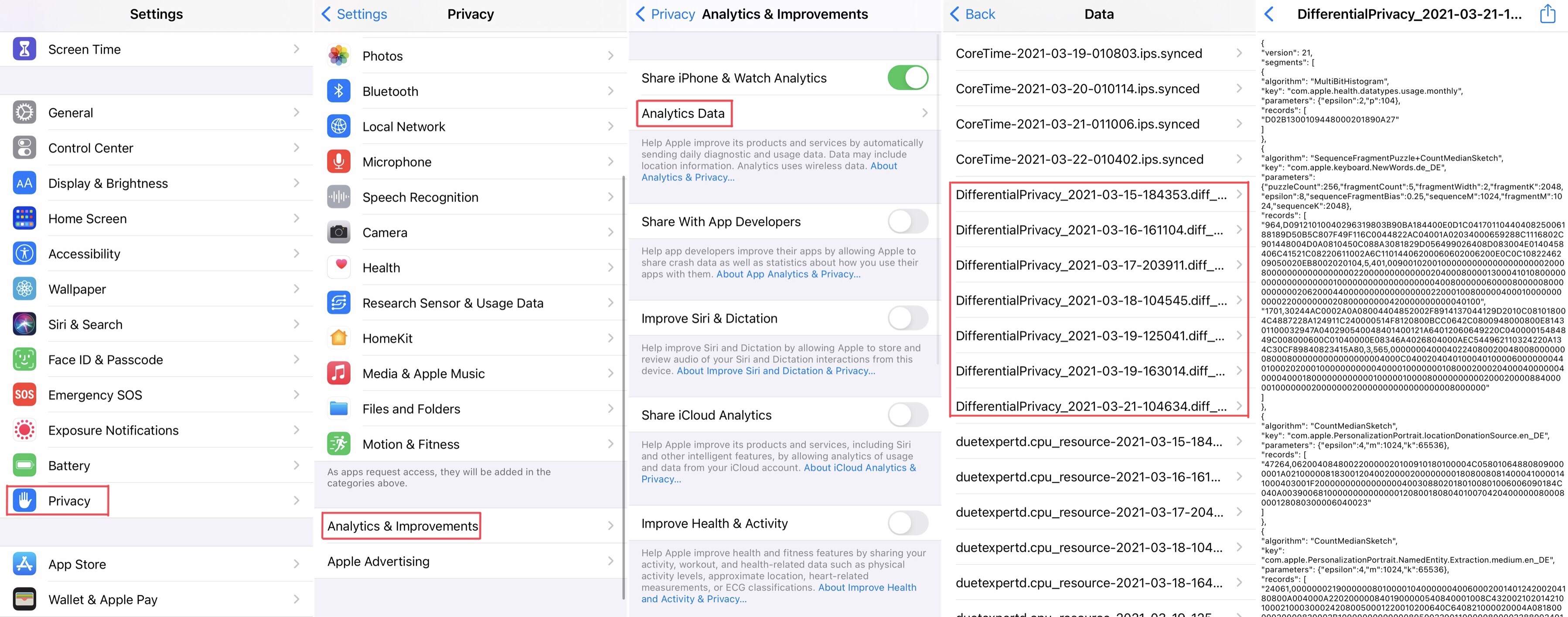1568x617 pixels.
Task: Tap the Health heart icon
Action: [339, 267]
